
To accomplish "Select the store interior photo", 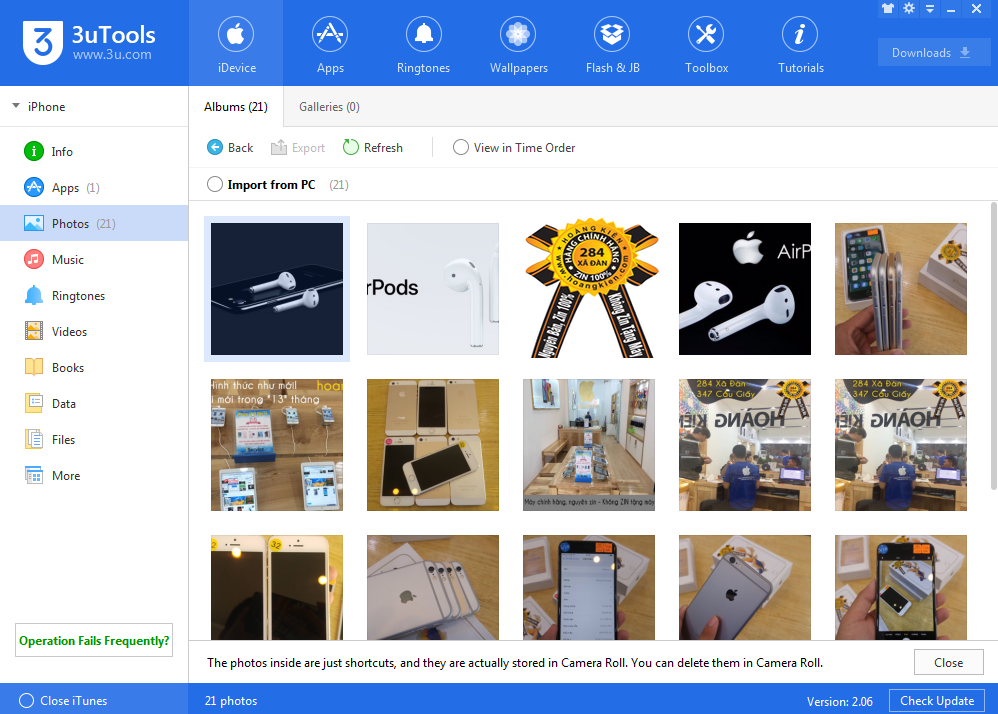I will pos(589,445).
